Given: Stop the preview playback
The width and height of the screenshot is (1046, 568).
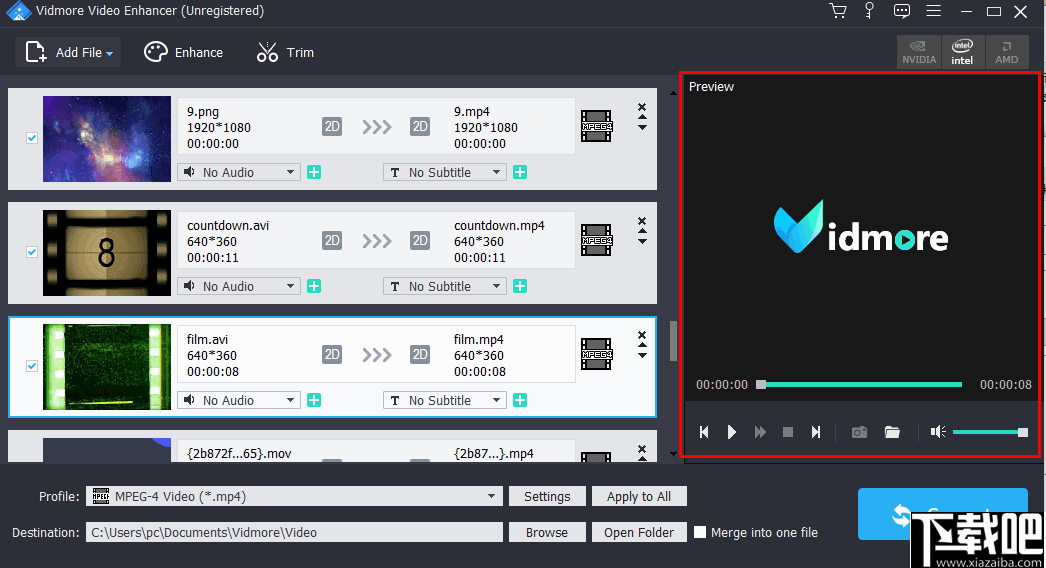Looking at the screenshot, I should [x=788, y=433].
